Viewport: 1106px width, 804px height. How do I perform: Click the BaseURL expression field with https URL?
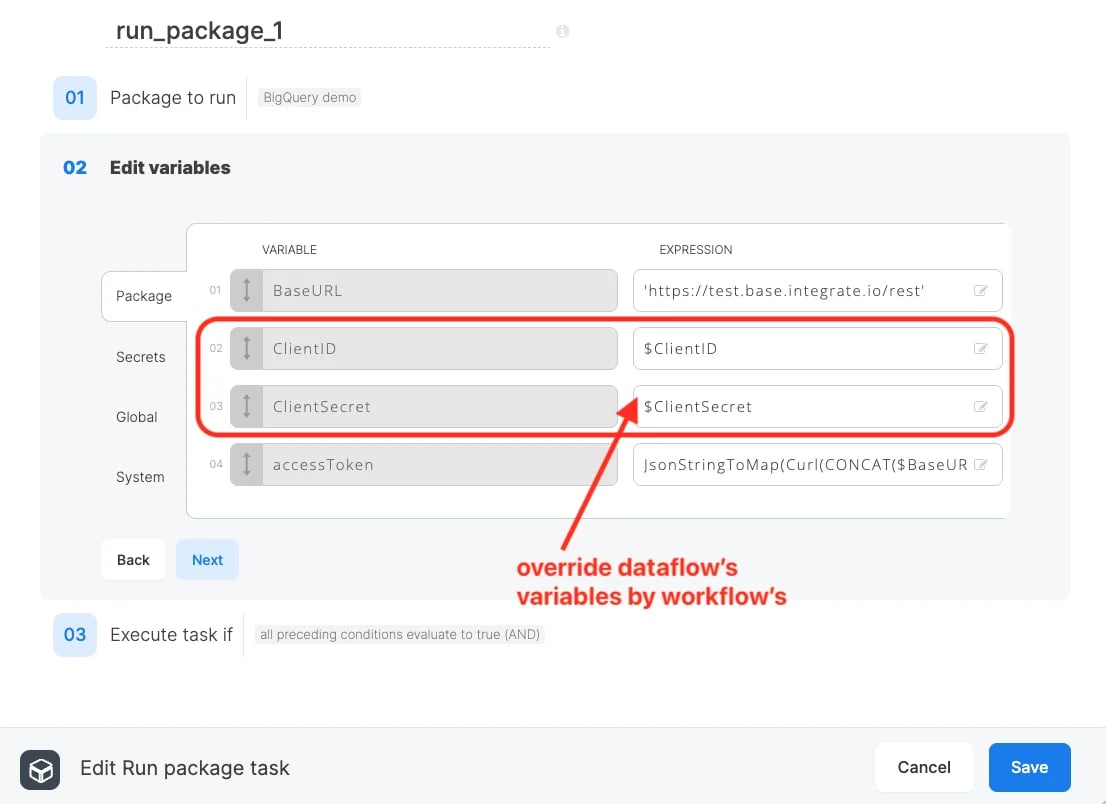818,291
